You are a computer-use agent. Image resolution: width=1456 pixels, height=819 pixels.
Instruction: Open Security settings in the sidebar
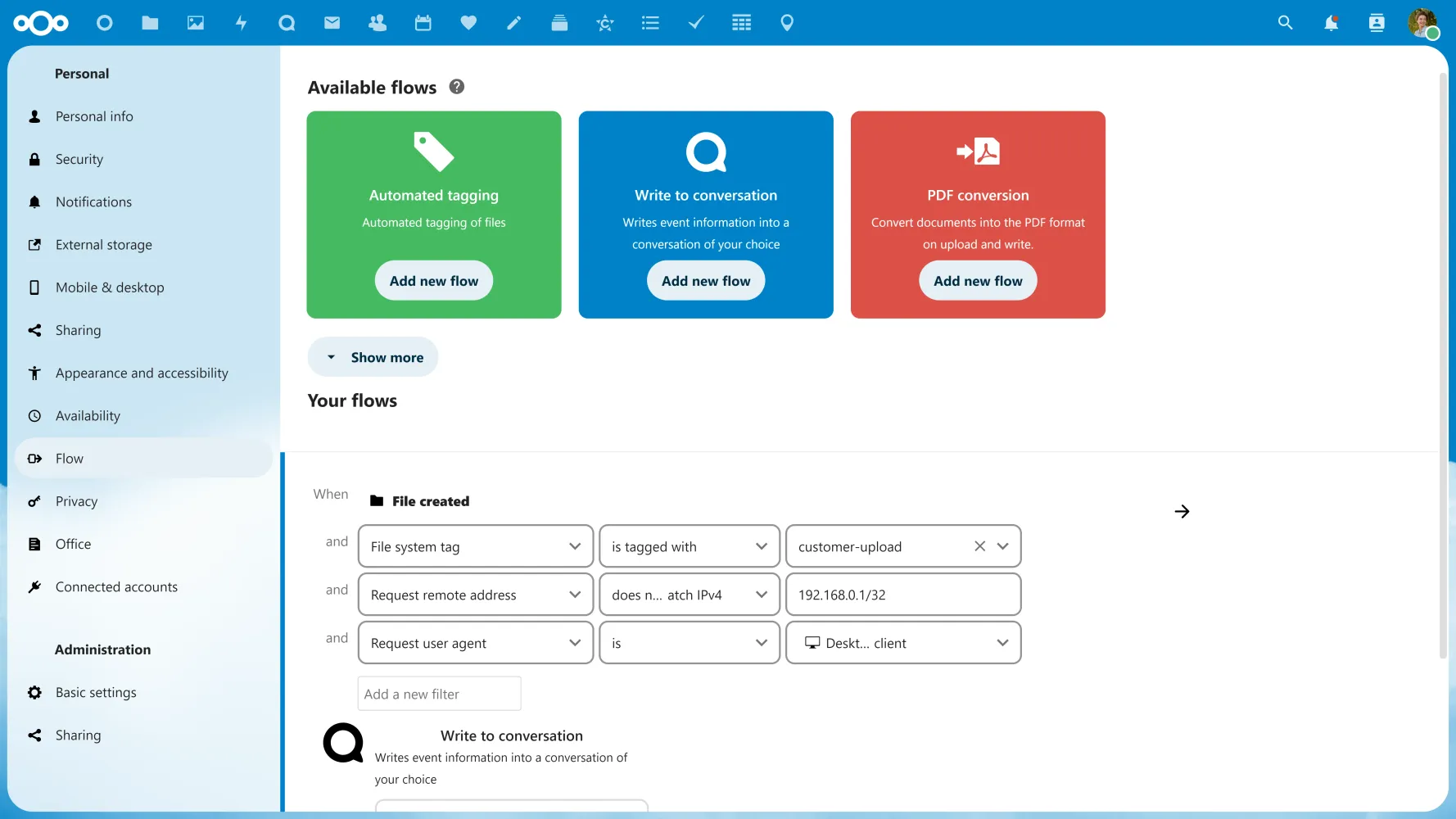[x=79, y=159]
